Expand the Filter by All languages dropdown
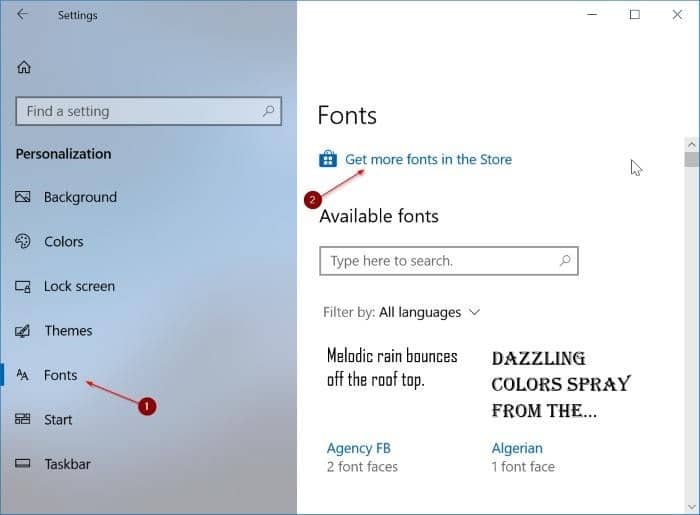This screenshot has height=515, width=700. 401,312
